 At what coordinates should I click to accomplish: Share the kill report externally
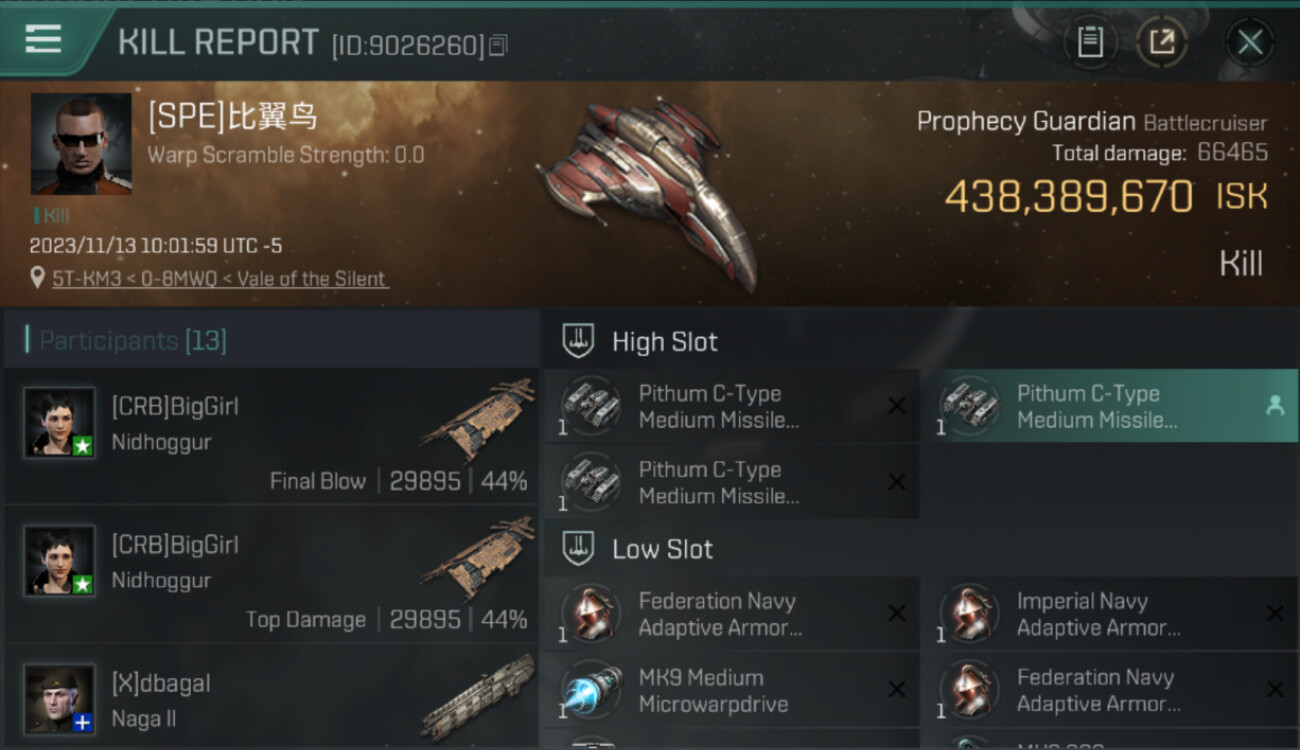(x=1162, y=42)
